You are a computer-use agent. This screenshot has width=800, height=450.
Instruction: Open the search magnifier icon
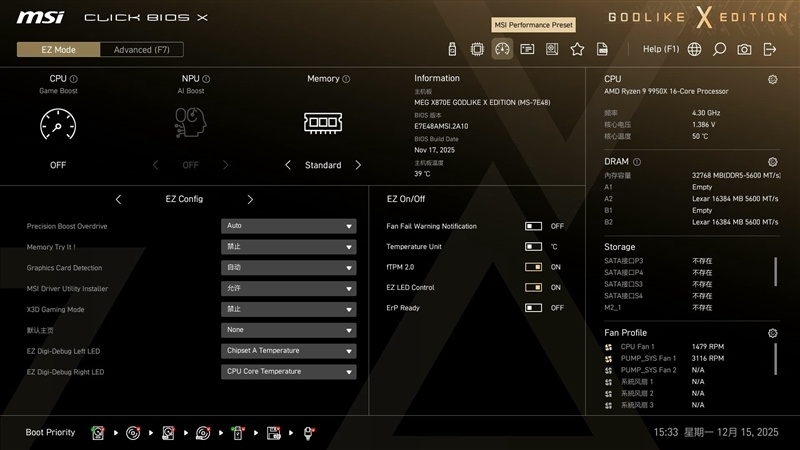(719, 49)
